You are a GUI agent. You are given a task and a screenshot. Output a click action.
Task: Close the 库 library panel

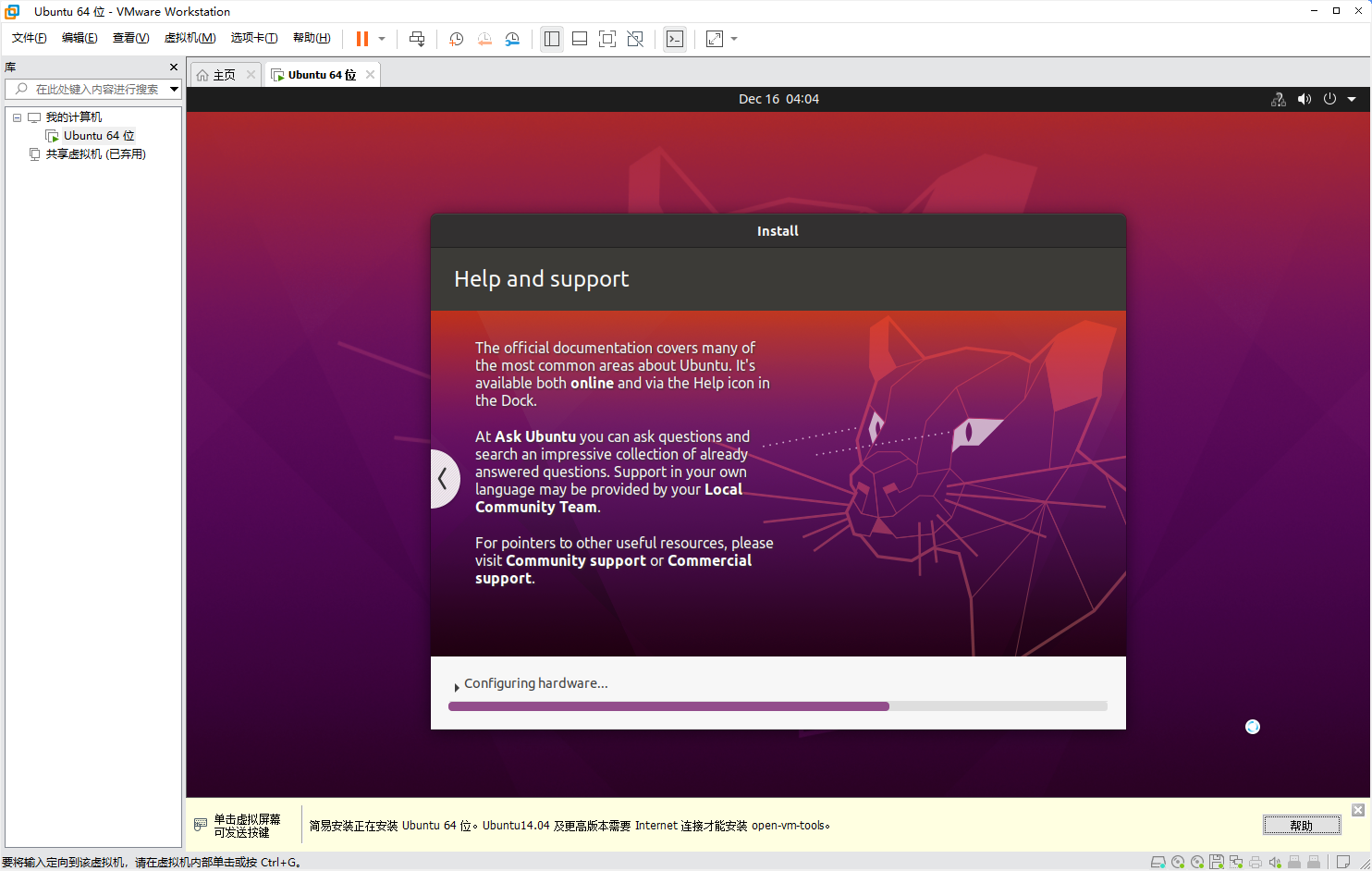tap(174, 67)
